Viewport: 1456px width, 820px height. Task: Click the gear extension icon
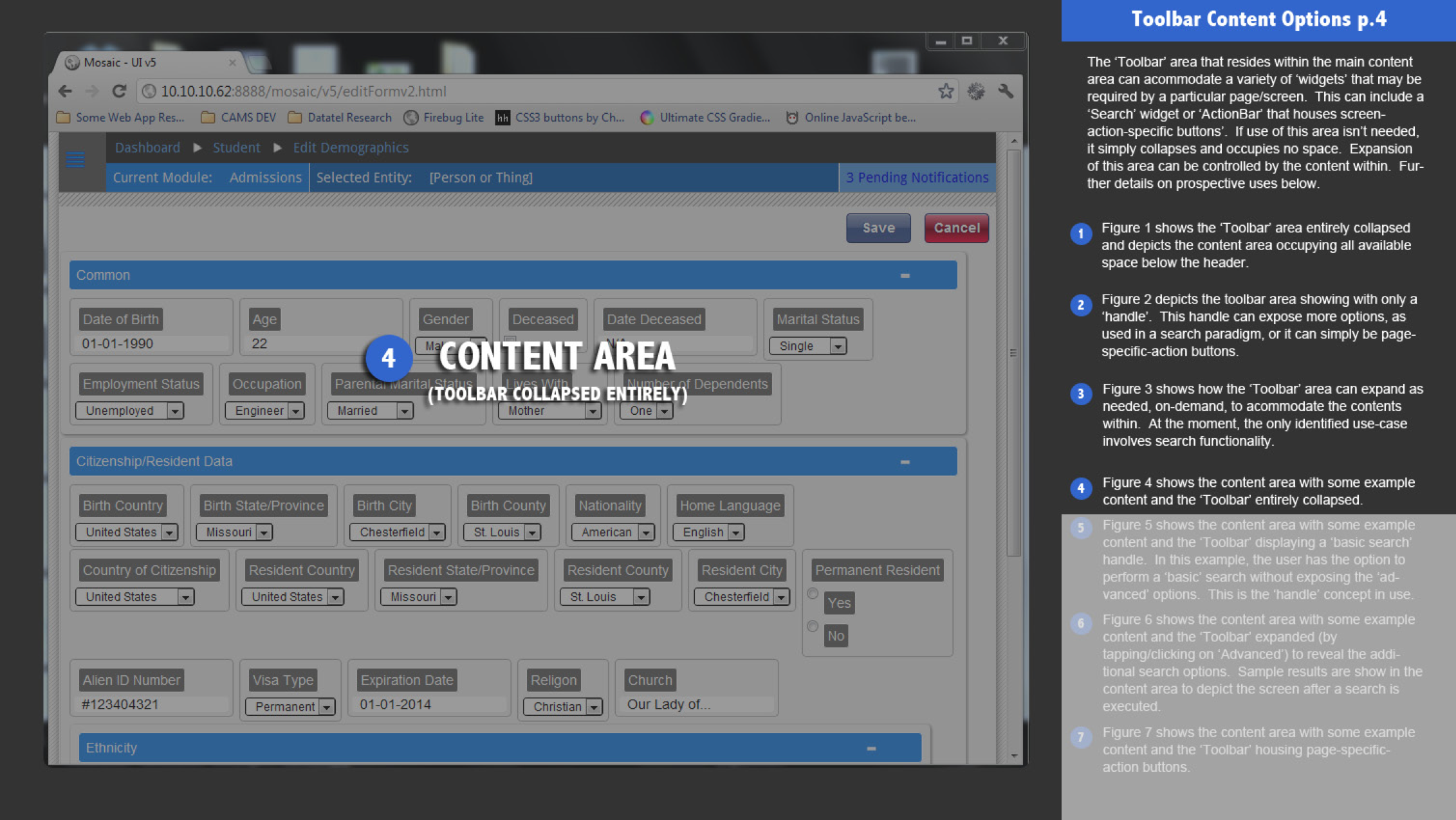pos(975,91)
